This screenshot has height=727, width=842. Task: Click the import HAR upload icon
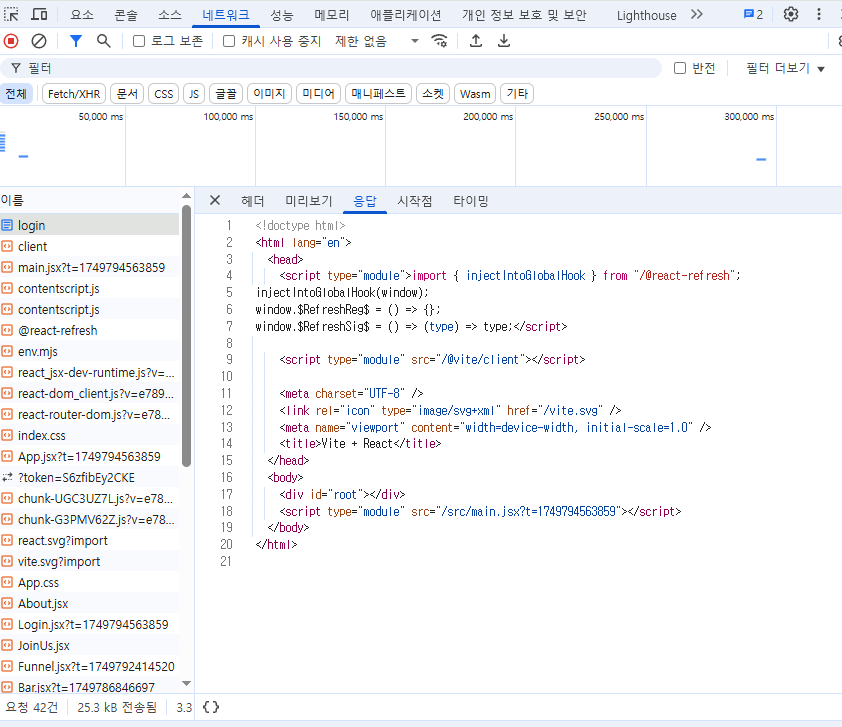476,41
